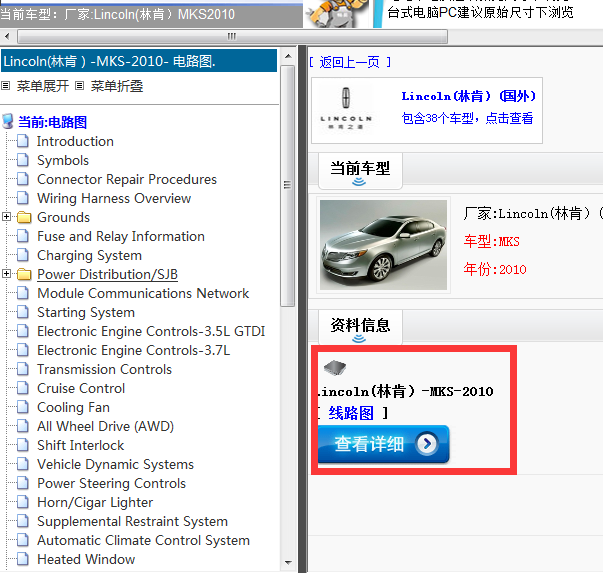Click the horizontal scrollbar left arrow
Image resolution: width=603 pixels, height=573 pixels.
coord(7,37)
